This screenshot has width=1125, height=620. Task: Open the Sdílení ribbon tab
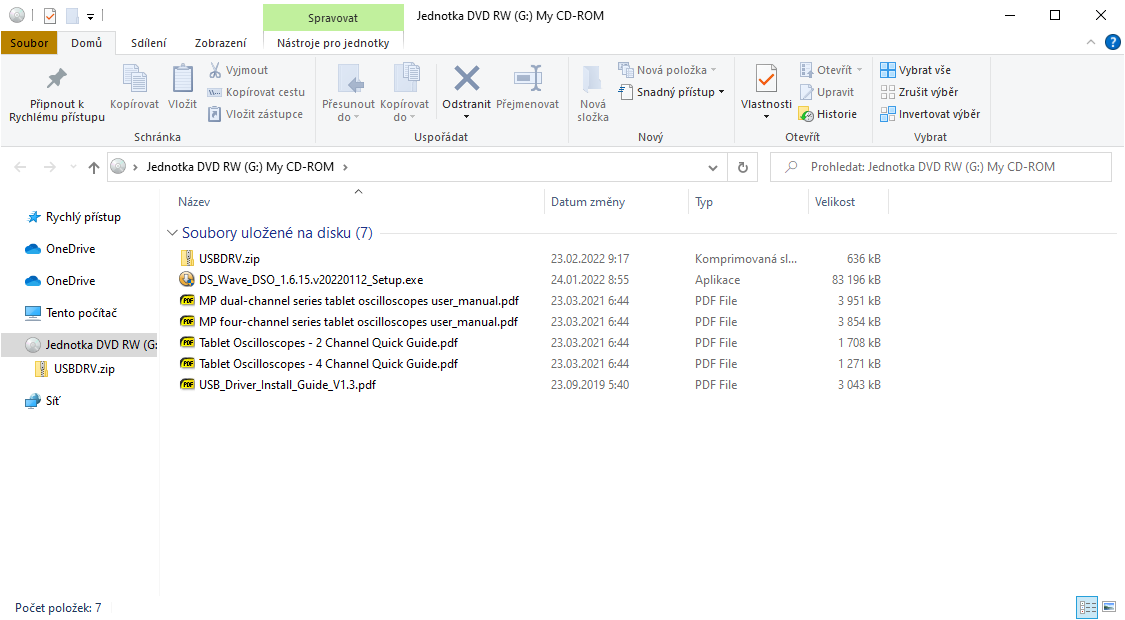148,43
